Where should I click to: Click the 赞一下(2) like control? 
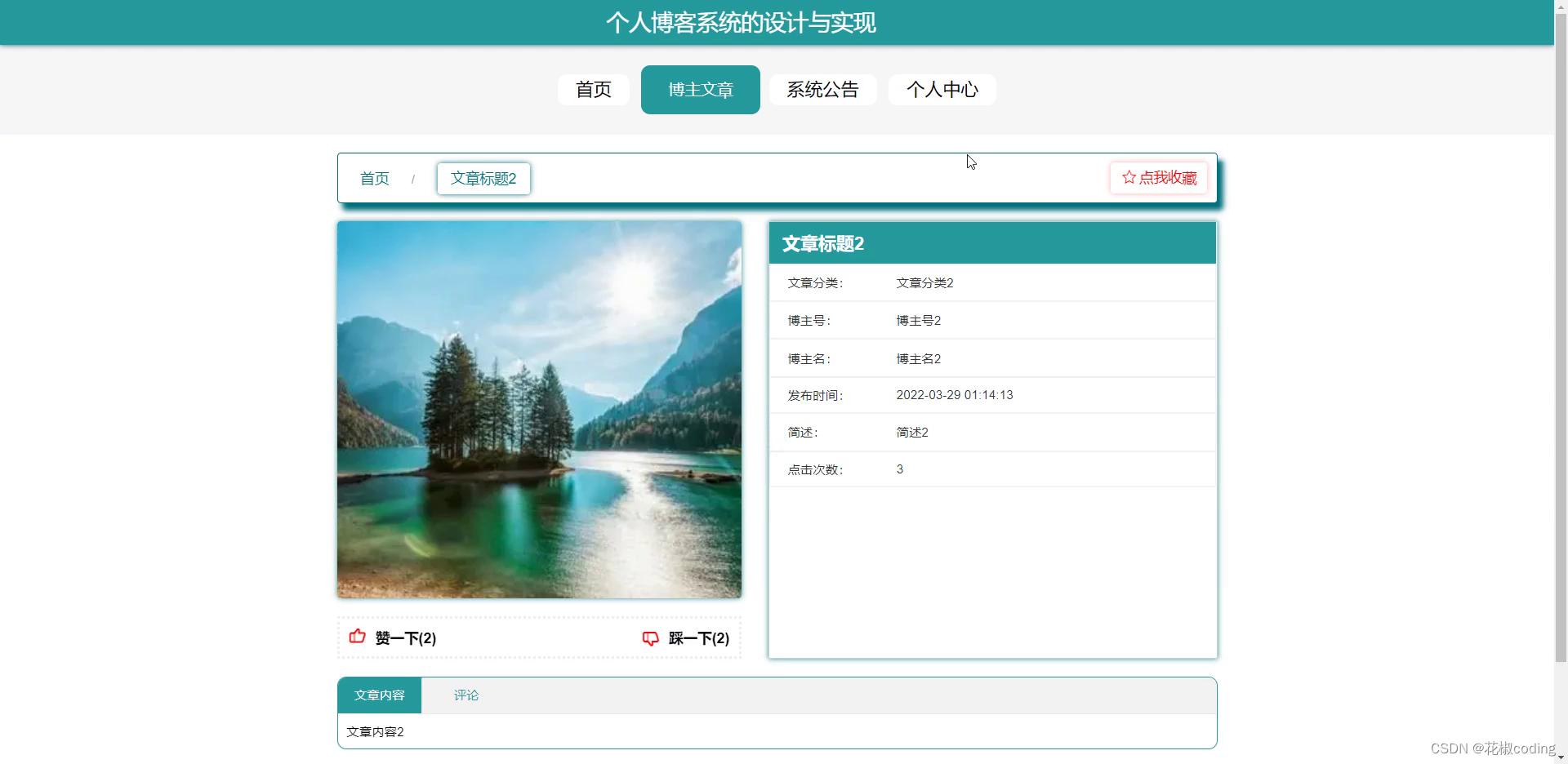pos(405,638)
